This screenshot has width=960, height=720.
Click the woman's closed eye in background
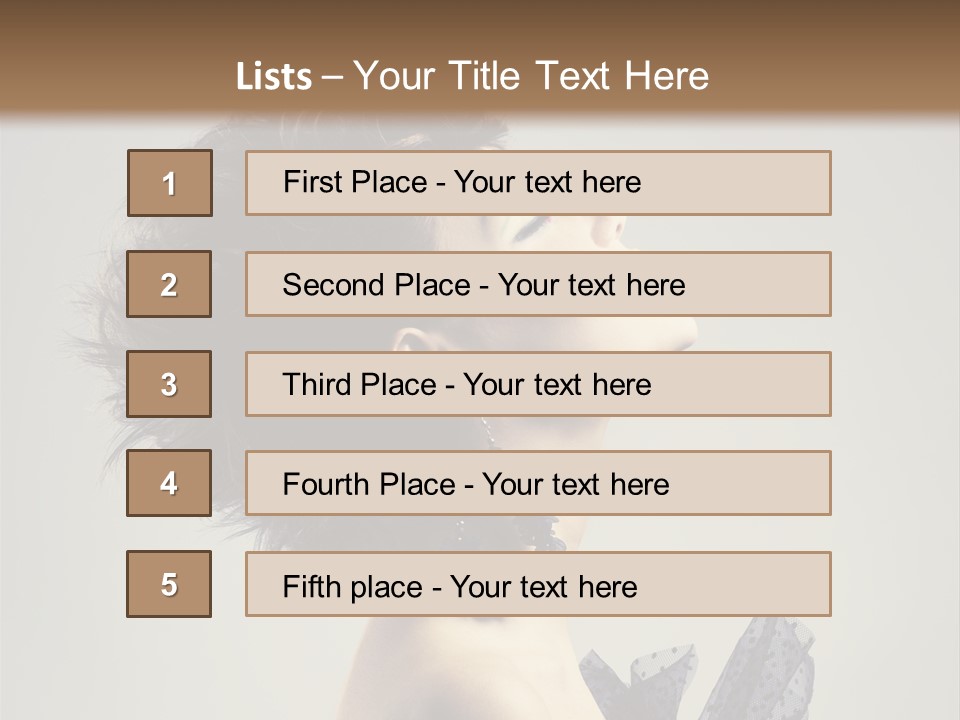point(535,226)
